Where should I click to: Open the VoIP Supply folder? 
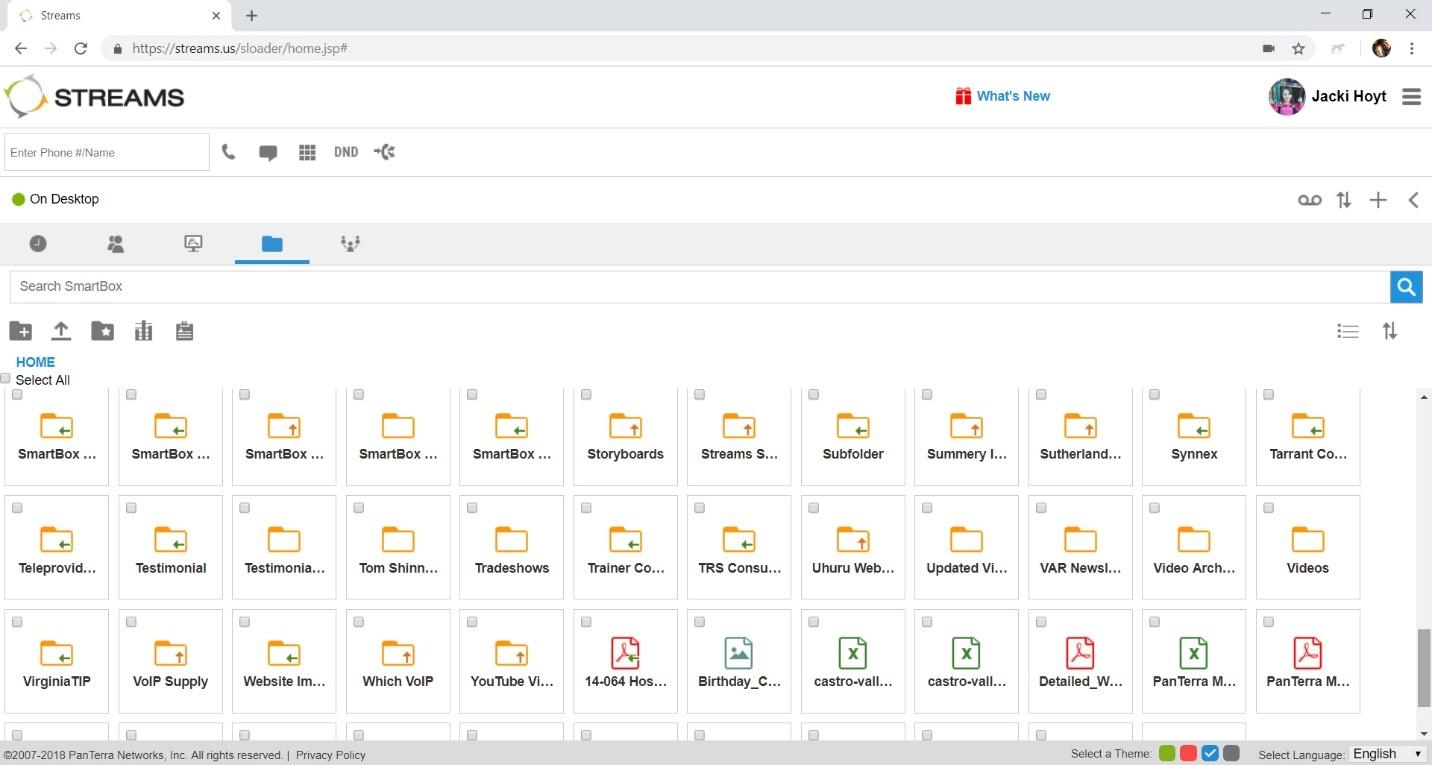(171, 655)
